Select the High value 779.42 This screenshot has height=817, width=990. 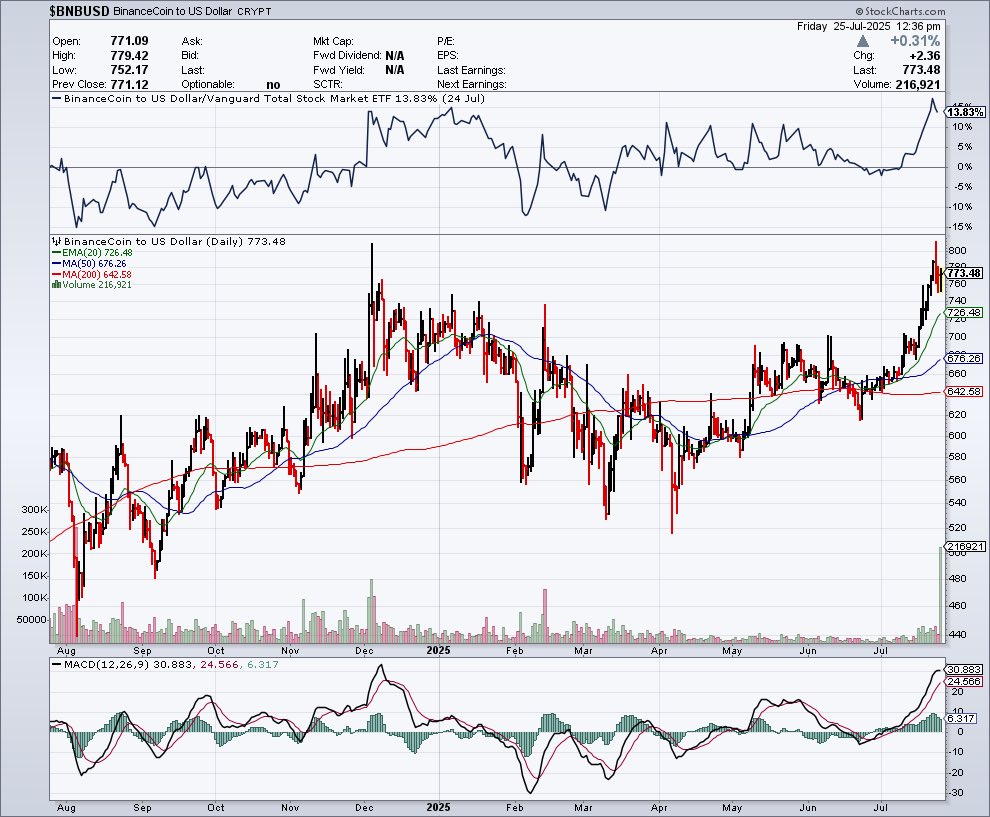pyautogui.click(x=129, y=56)
